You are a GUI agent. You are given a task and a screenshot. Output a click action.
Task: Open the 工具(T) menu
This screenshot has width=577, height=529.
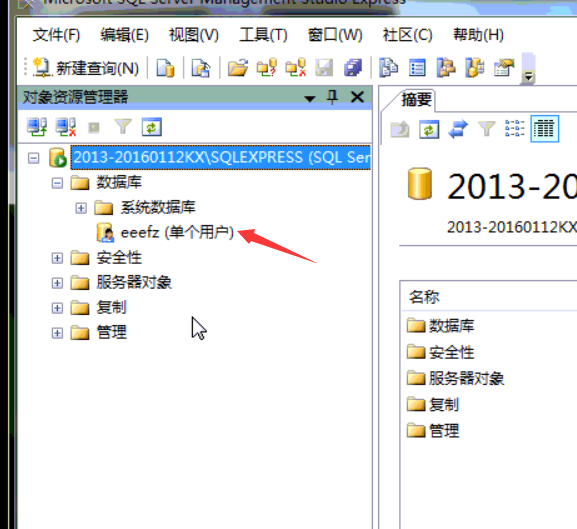tap(263, 35)
